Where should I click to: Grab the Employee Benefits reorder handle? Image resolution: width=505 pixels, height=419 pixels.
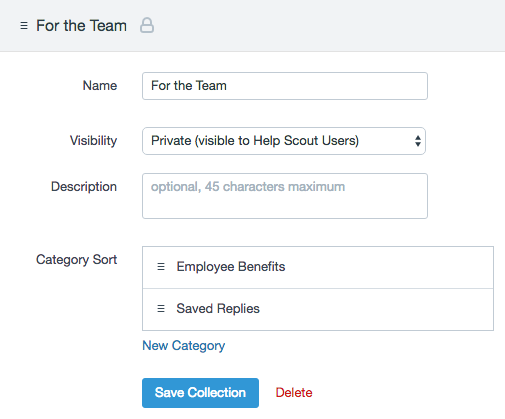click(161, 267)
